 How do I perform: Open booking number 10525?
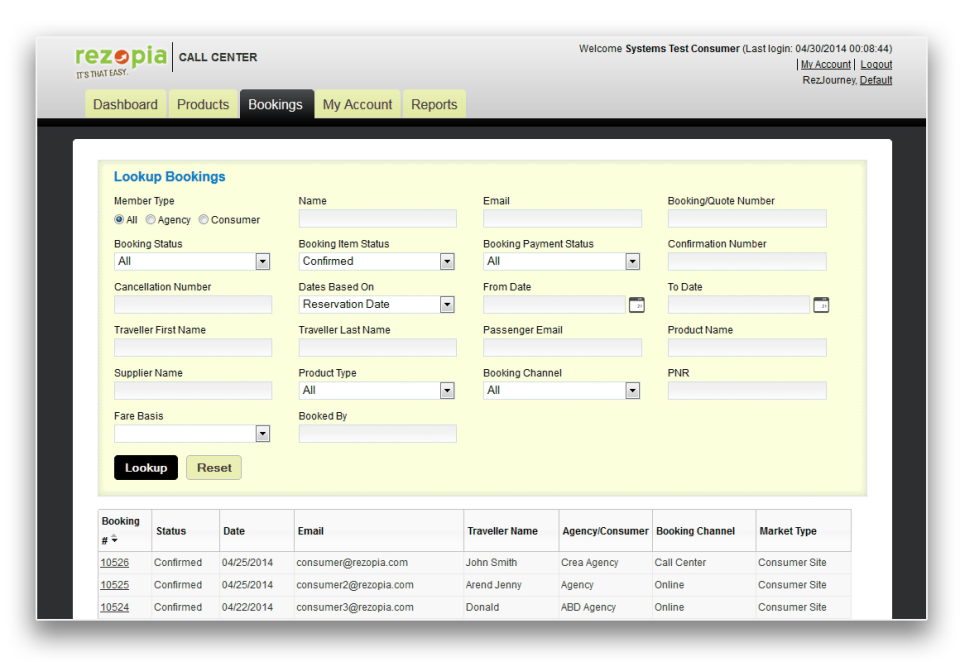(x=114, y=585)
